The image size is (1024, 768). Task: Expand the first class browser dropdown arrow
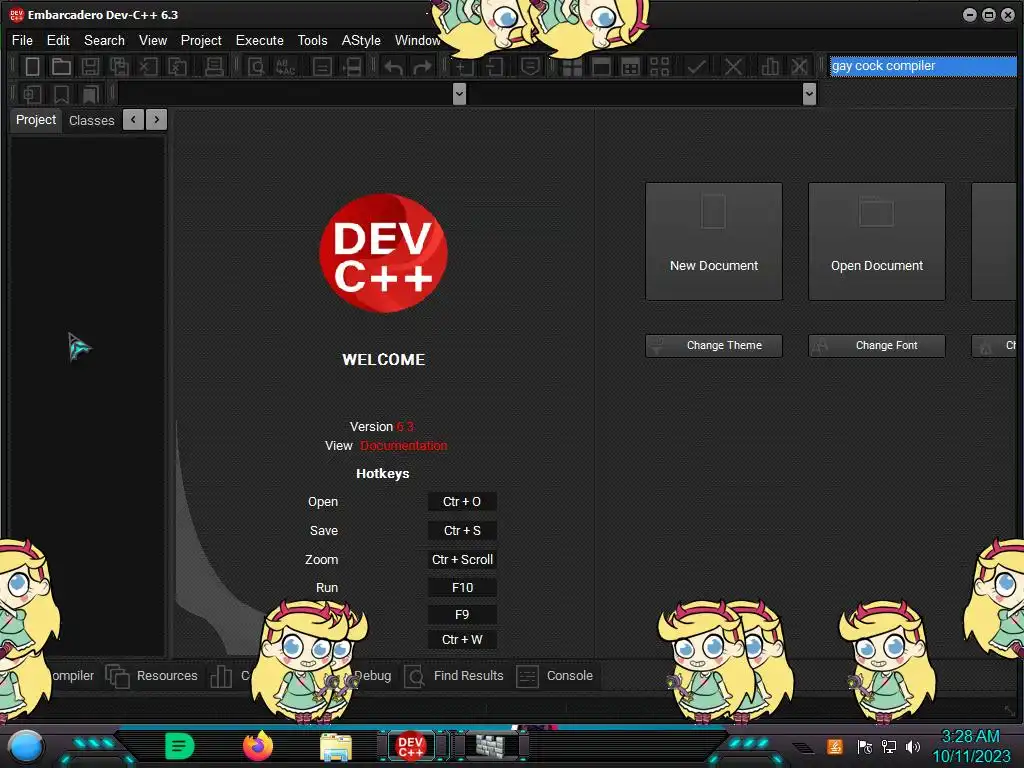tap(459, 94)
